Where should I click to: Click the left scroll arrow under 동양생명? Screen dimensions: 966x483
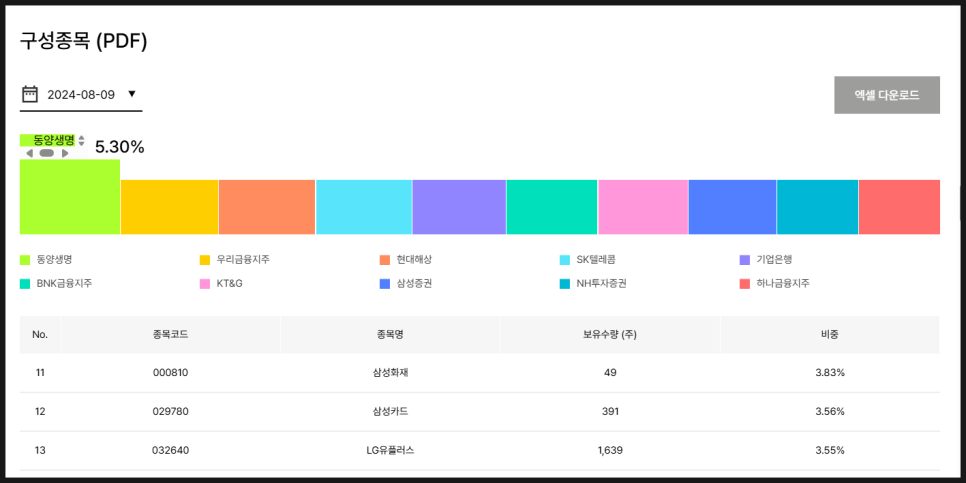[x=30, y=153]
